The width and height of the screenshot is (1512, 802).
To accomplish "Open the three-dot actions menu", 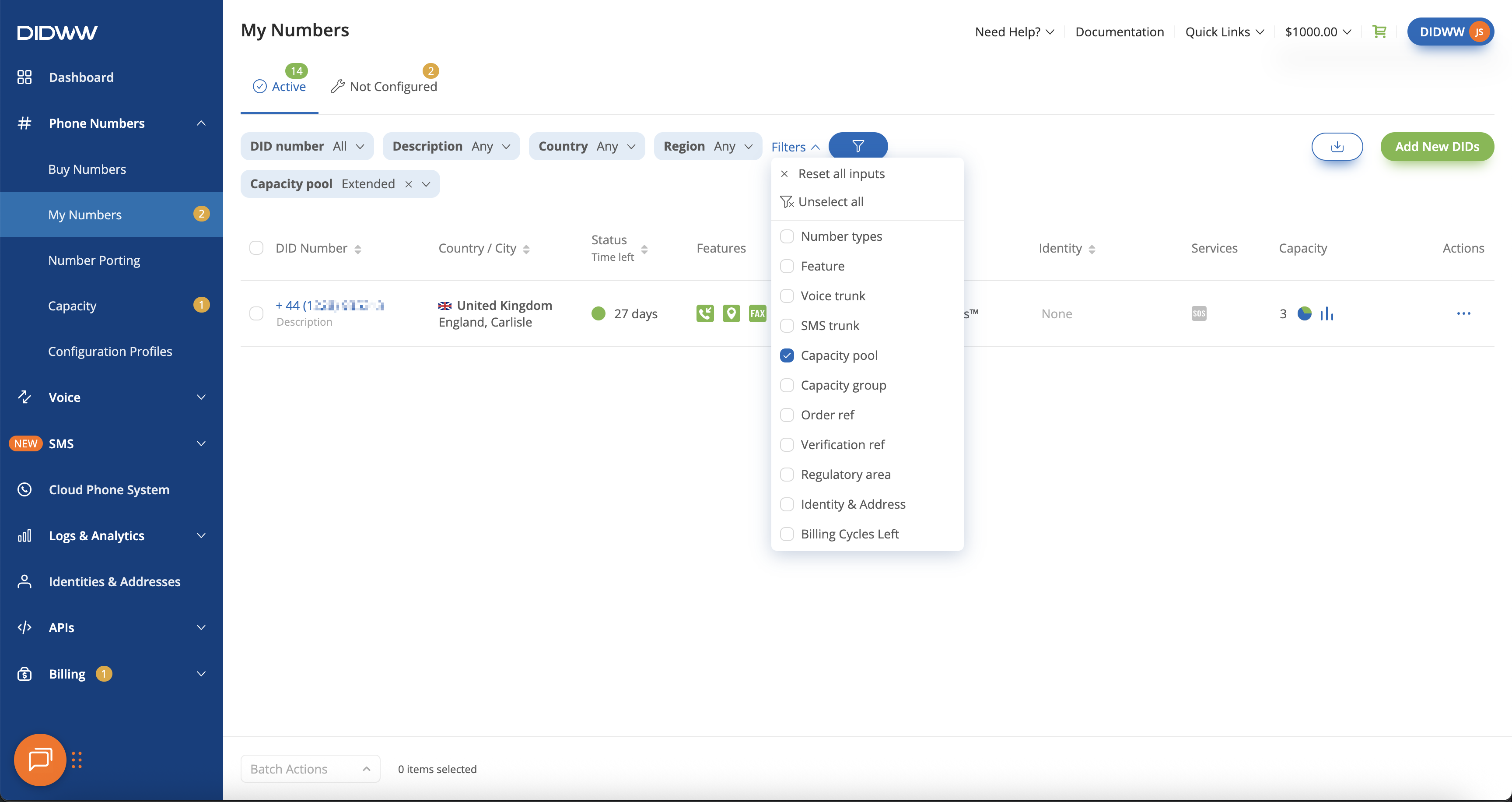I will pos(1463,313).
